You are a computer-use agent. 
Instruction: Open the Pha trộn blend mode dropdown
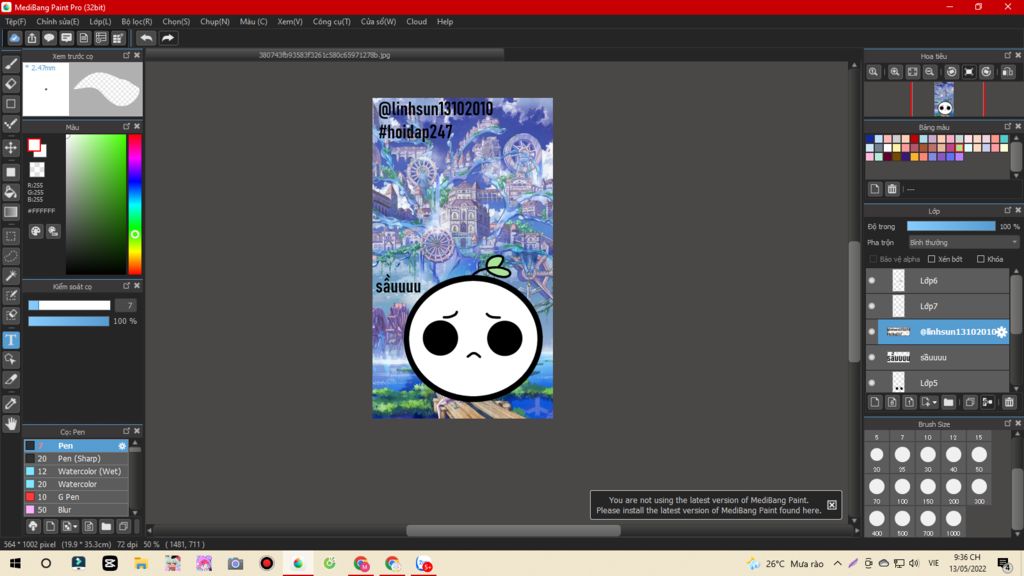(x=963, y=242)
